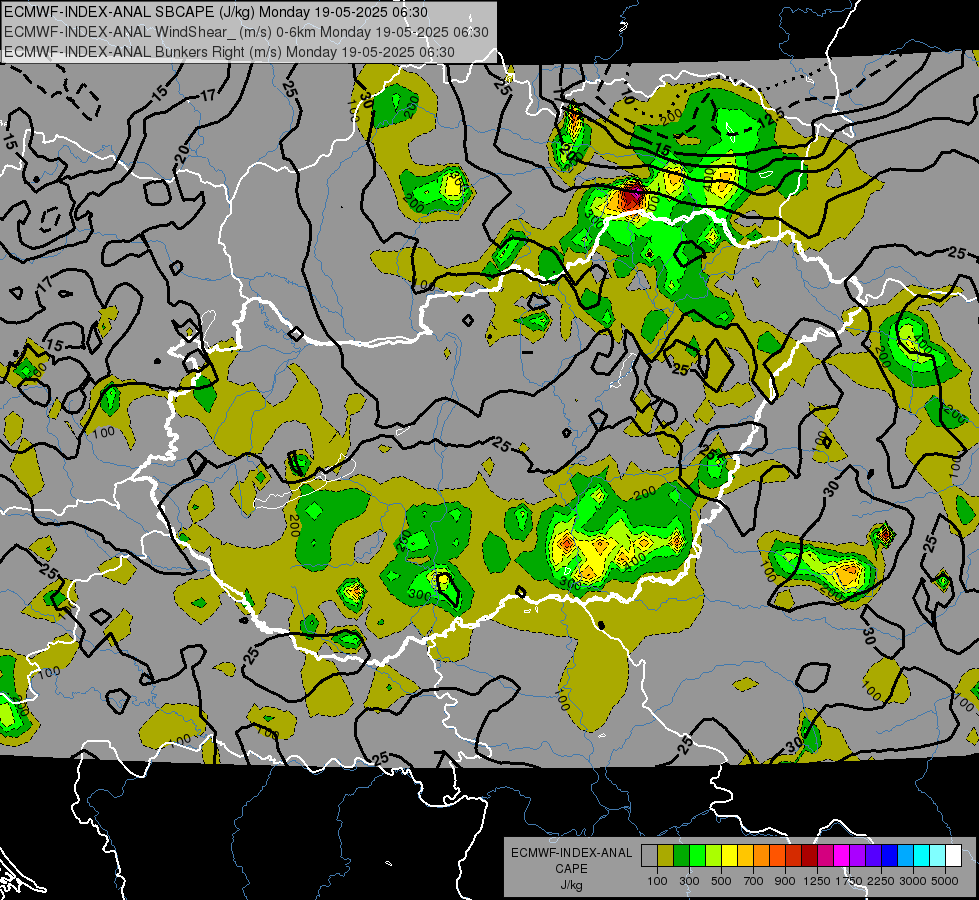Click the legend value 1750
The image size is (979, 900).
[849, 881]
